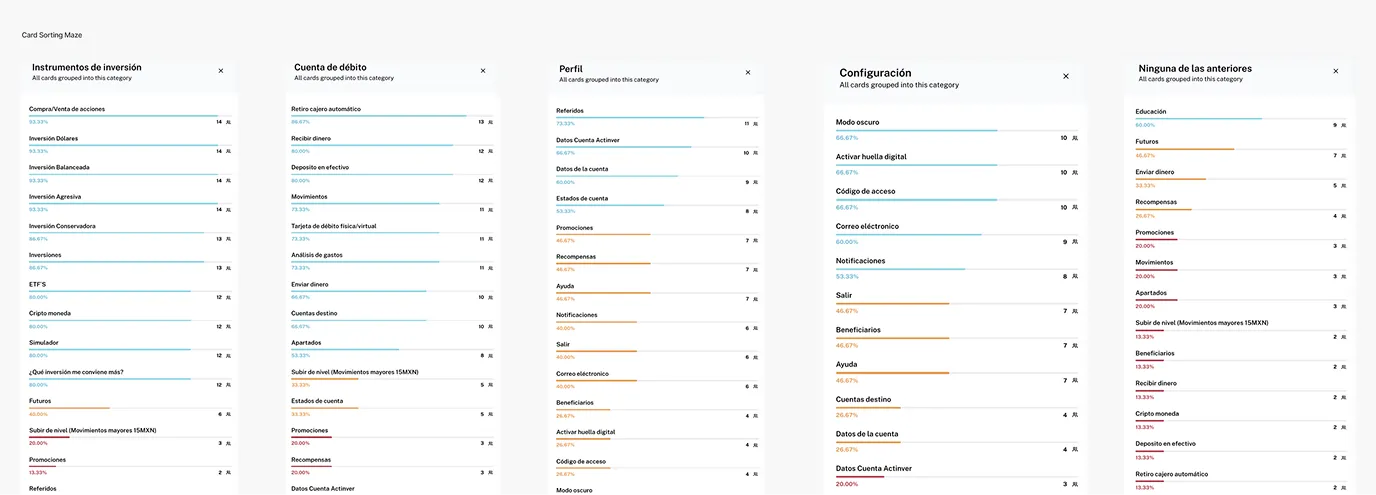Close the Cuenta de débito category panel
The height and width of the screenshot is (495, 1376).
click(483, 71)
